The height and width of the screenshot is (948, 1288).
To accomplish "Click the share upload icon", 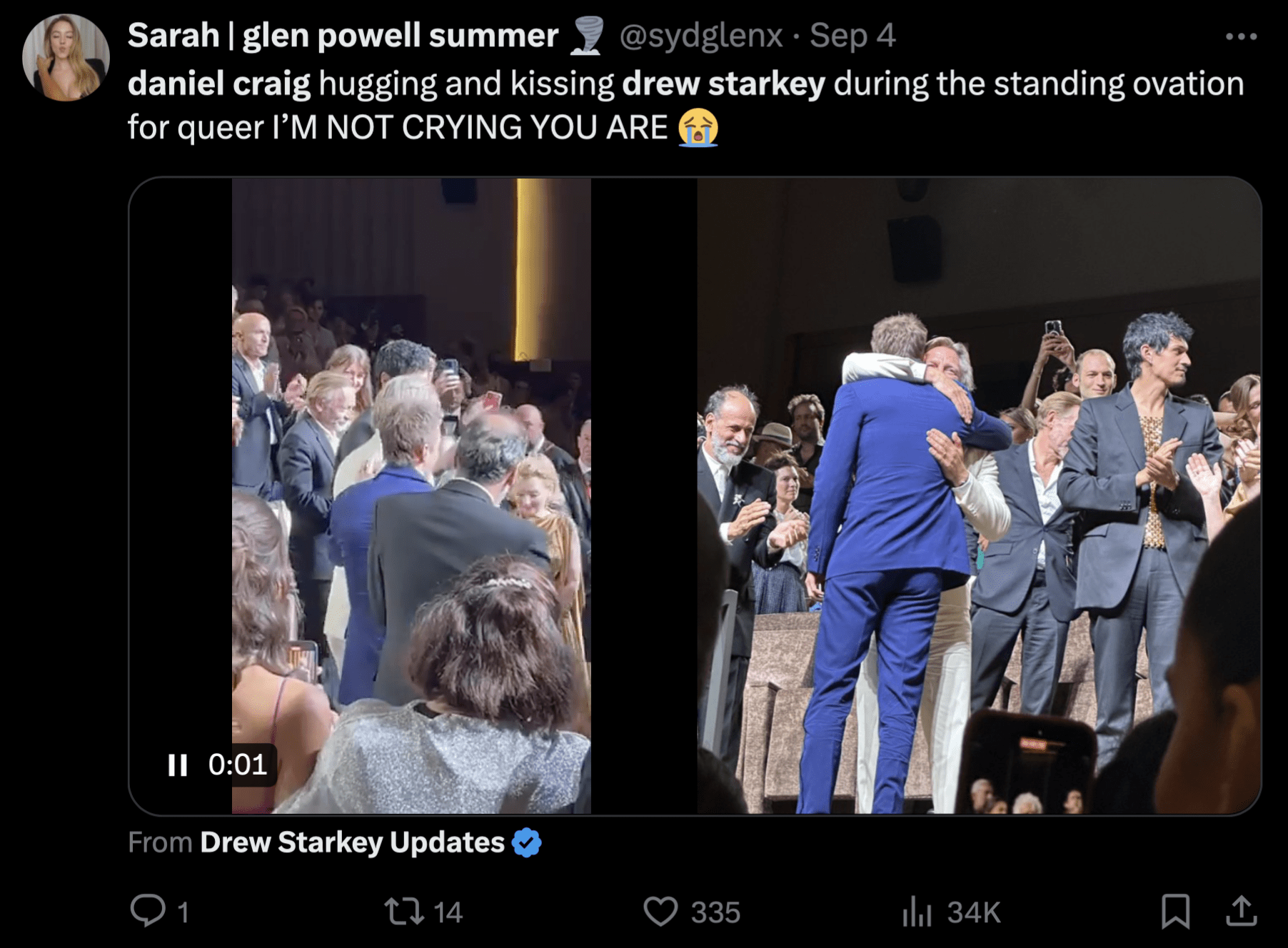I will pyautogui.click(x=1242, y=911).
